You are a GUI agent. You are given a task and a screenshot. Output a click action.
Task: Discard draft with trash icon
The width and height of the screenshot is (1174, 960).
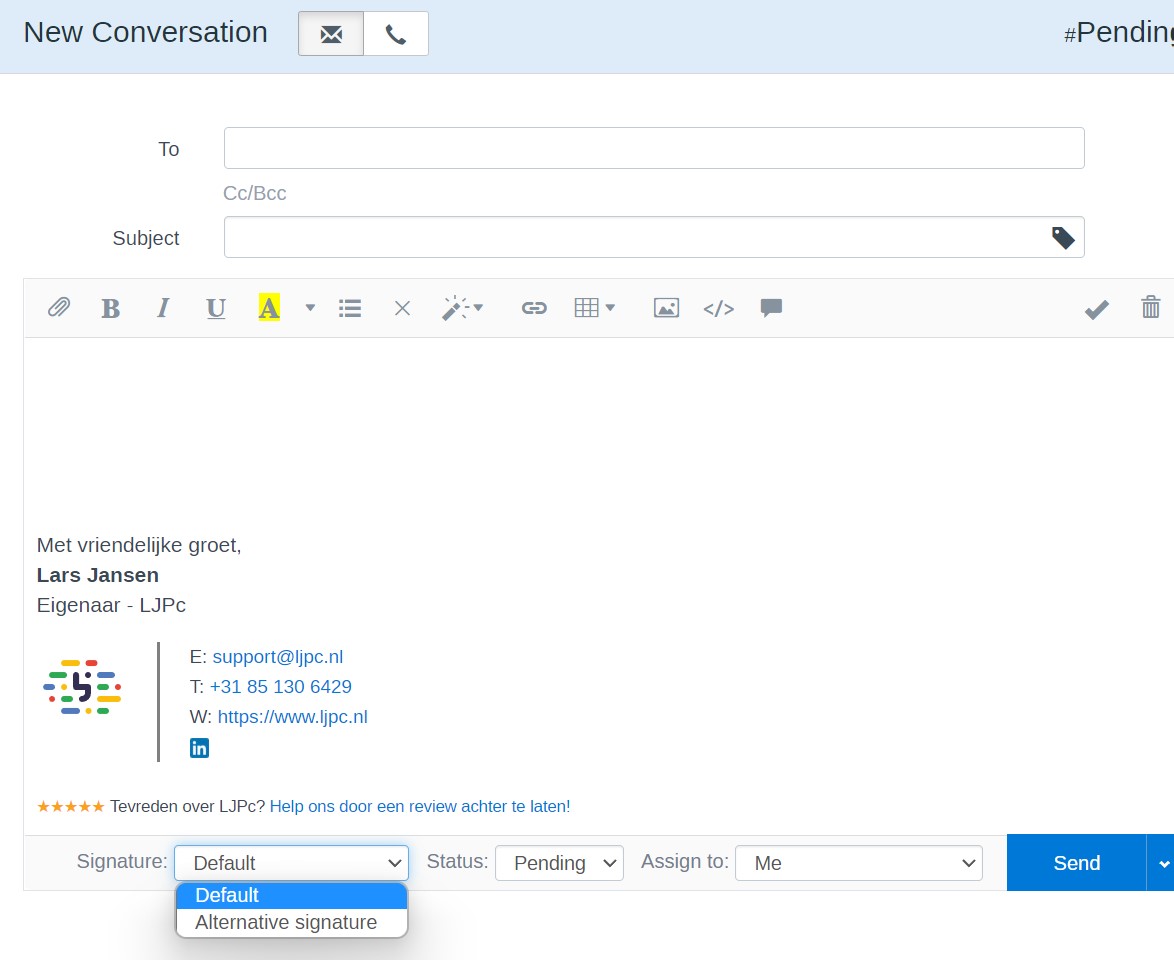coord(1151,308)
